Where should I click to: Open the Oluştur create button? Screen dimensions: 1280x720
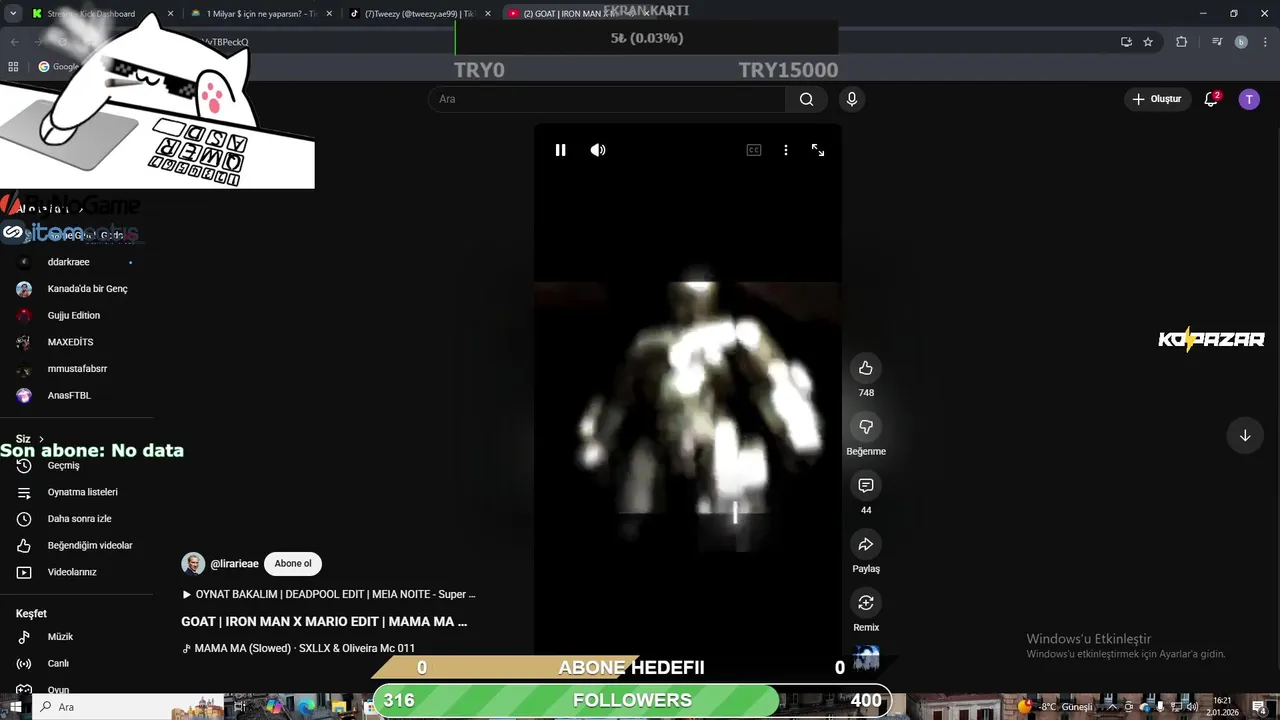click(x=1156, y=99)
